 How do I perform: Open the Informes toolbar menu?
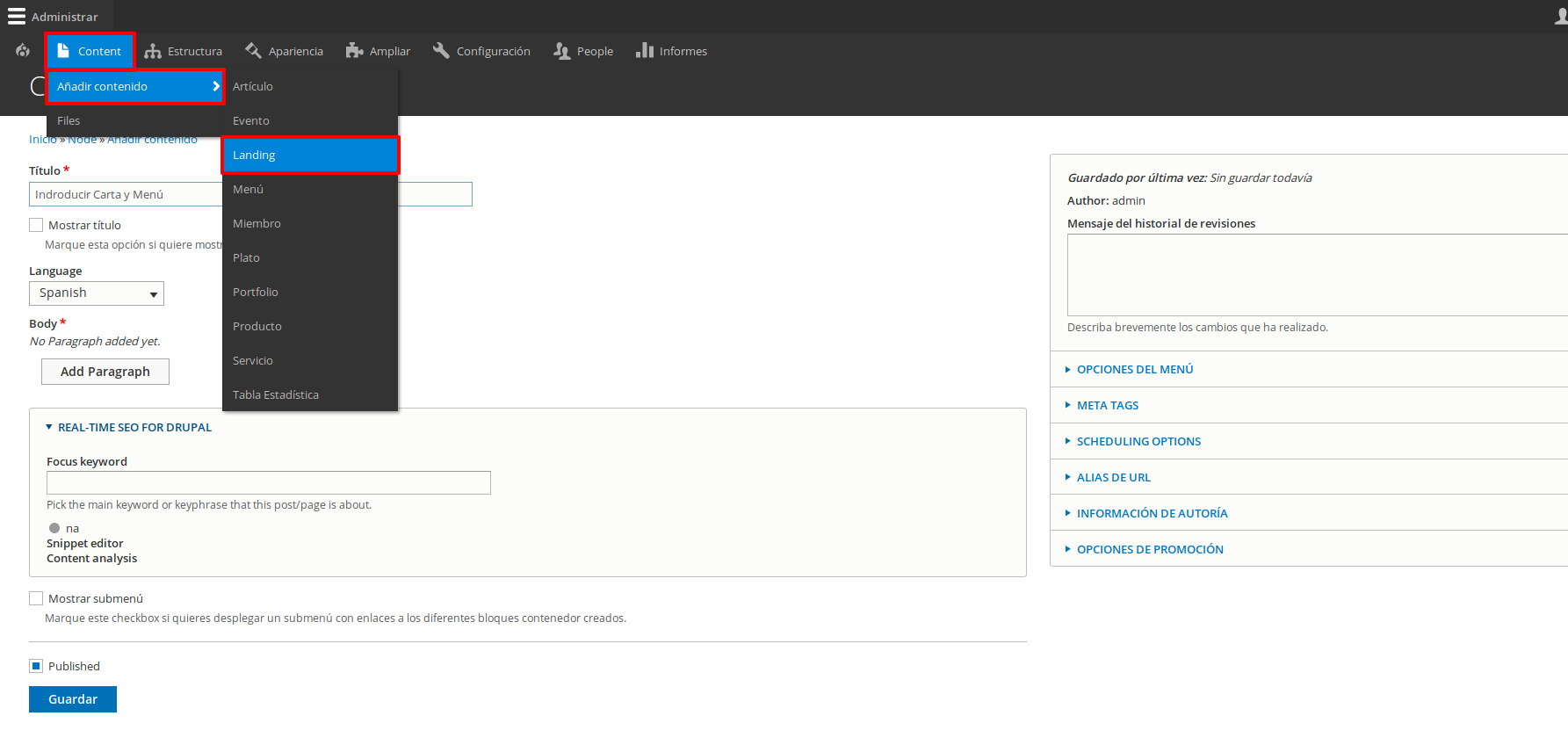[x=672, y=51]
